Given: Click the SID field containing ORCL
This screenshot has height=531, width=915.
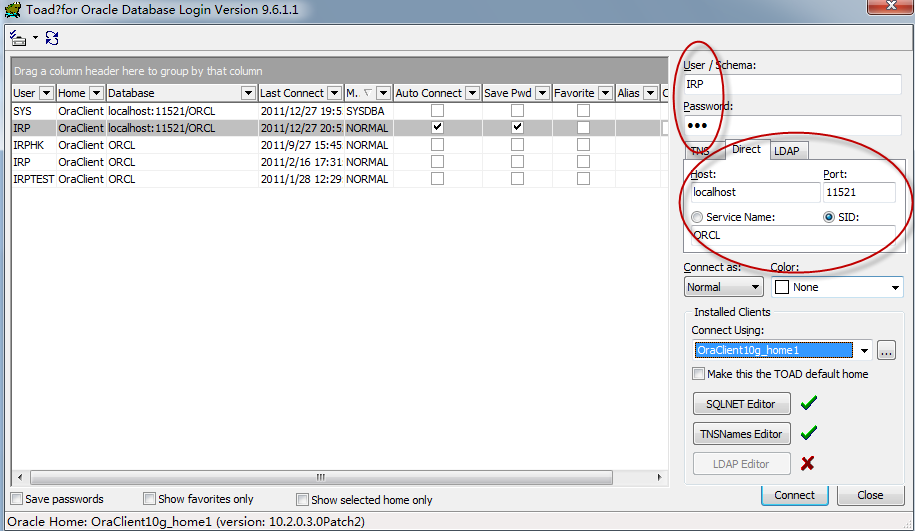Looking at the screenshot, I should [793, 235].
